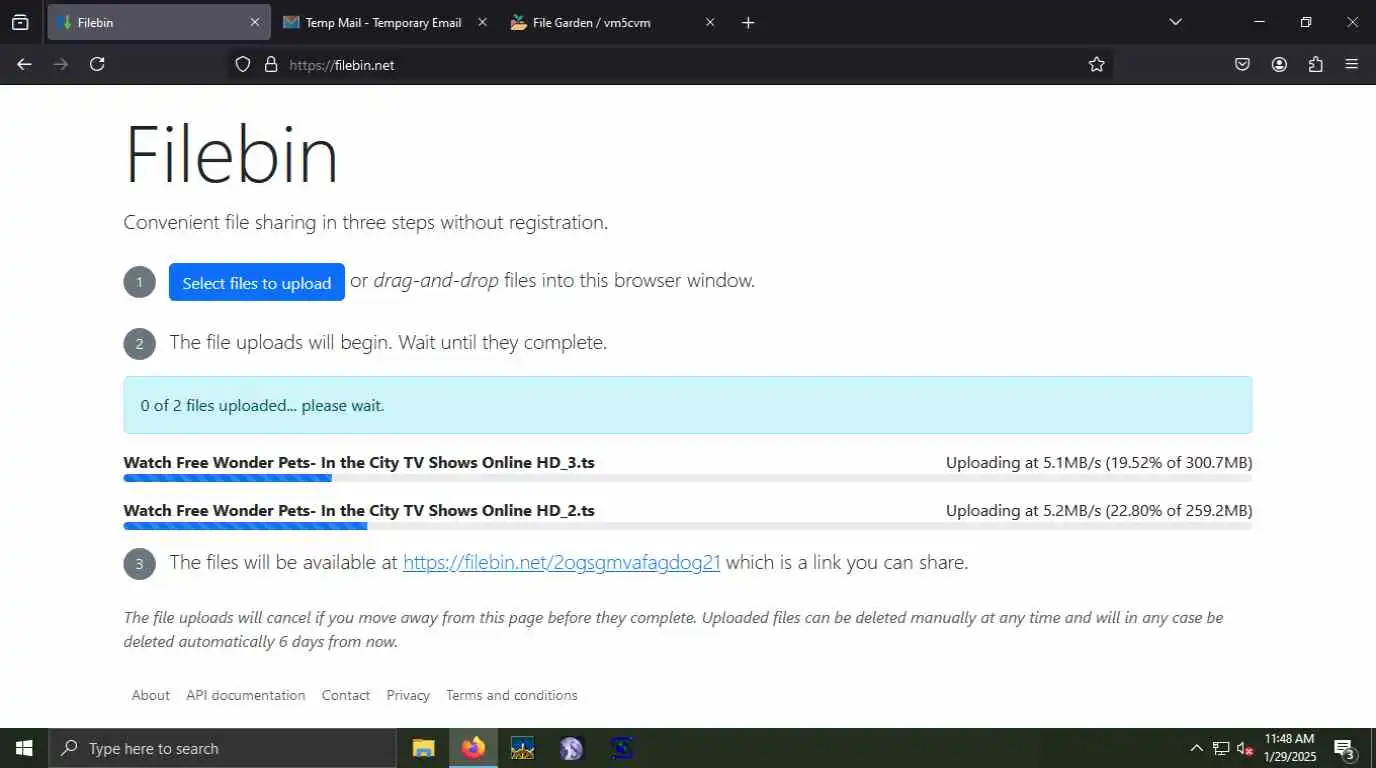Click the progress bar for HD_2.ts upload
Viewport: 1376px width, 768px height.
[688, 526]
